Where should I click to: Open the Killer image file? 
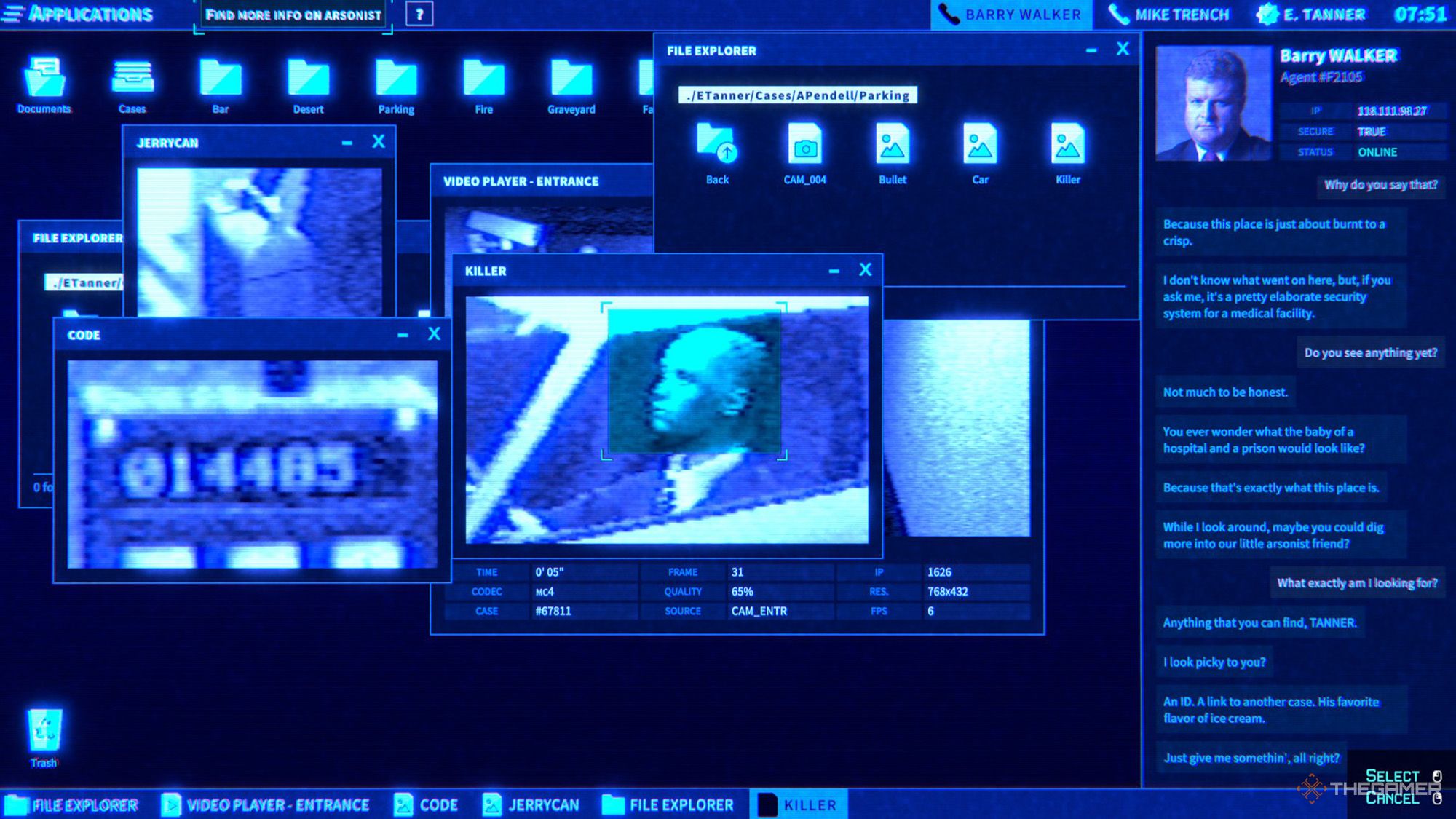pyautogui.click(x=1068, y=154)
